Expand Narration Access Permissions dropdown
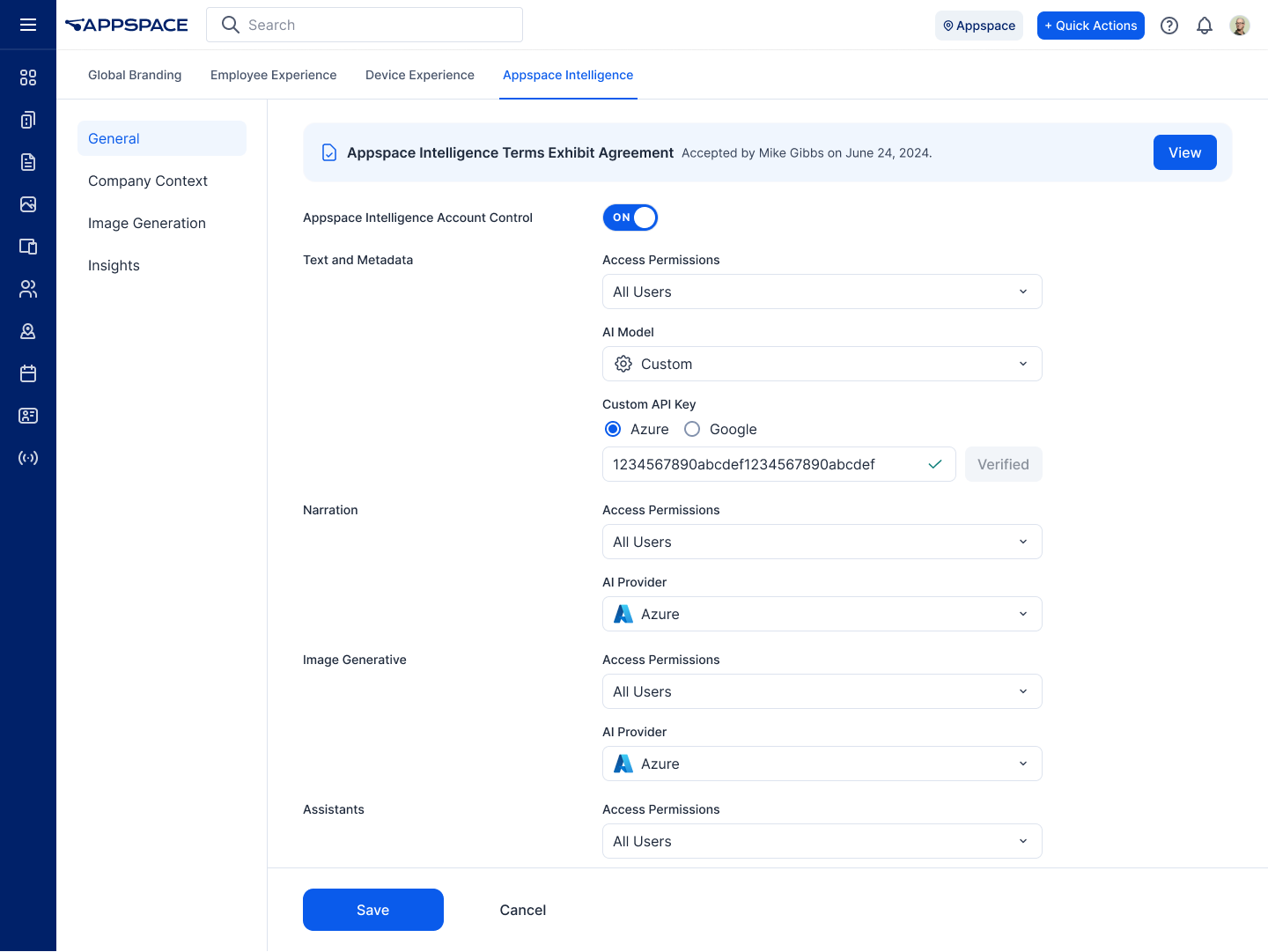1268x952 pixels. tap(822, 542)
